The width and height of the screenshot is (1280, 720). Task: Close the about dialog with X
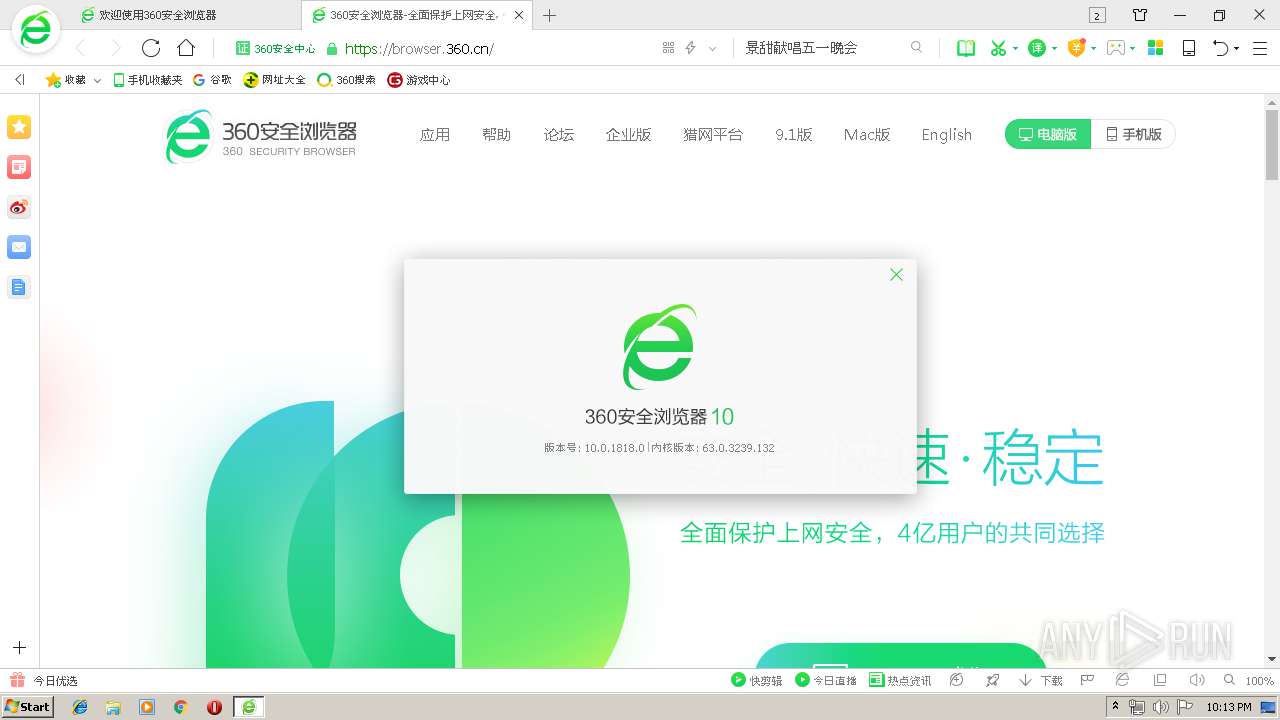(x=896, y=275)
